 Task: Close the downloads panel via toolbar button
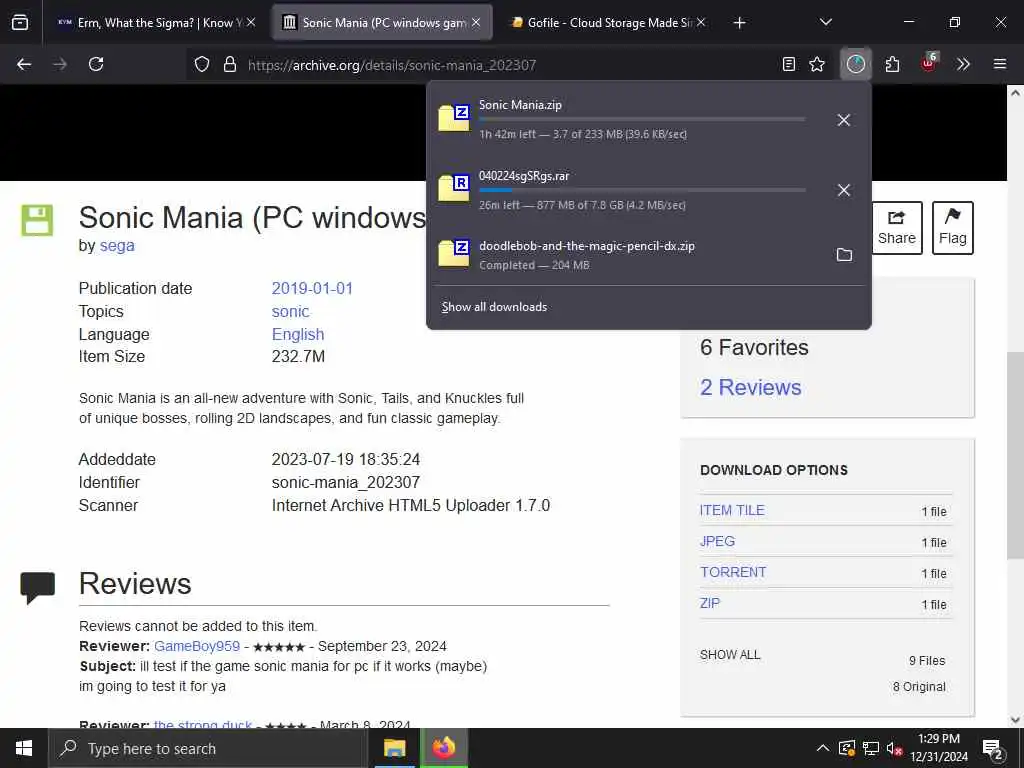click(856, 64)
